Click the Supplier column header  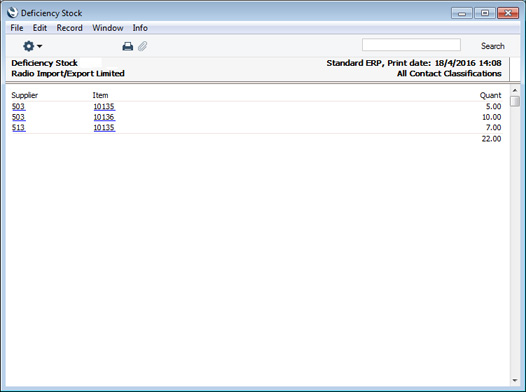coord(24,95)
